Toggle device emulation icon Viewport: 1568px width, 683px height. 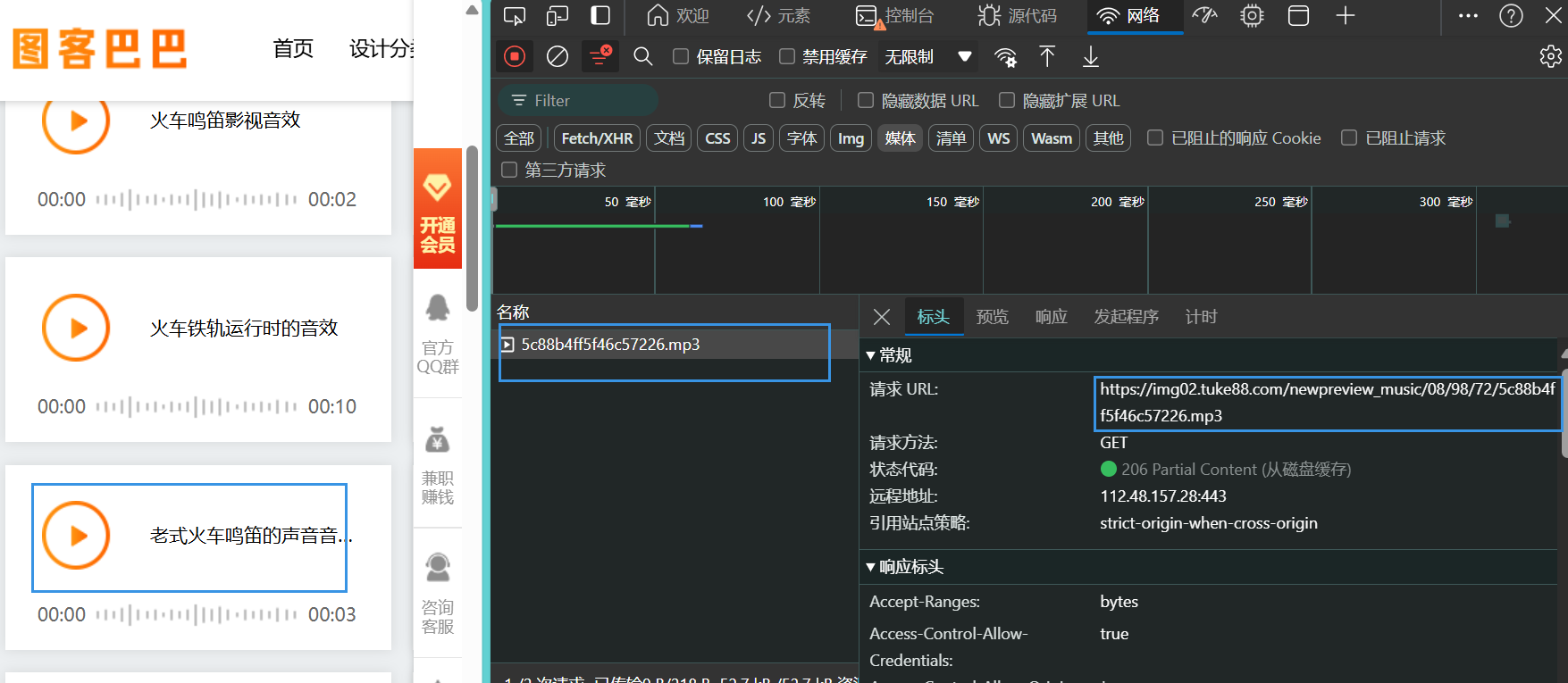click(x=558, y=16)
